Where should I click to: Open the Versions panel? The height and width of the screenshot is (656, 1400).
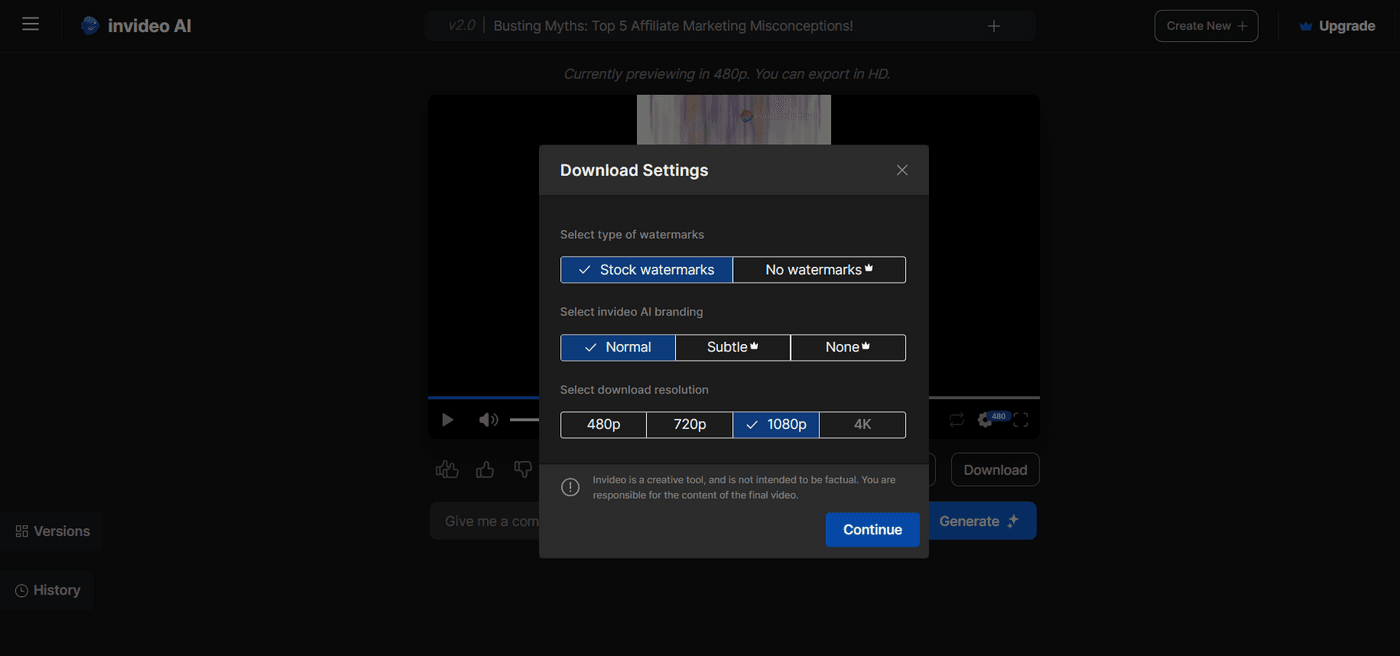tap(52, 530)
